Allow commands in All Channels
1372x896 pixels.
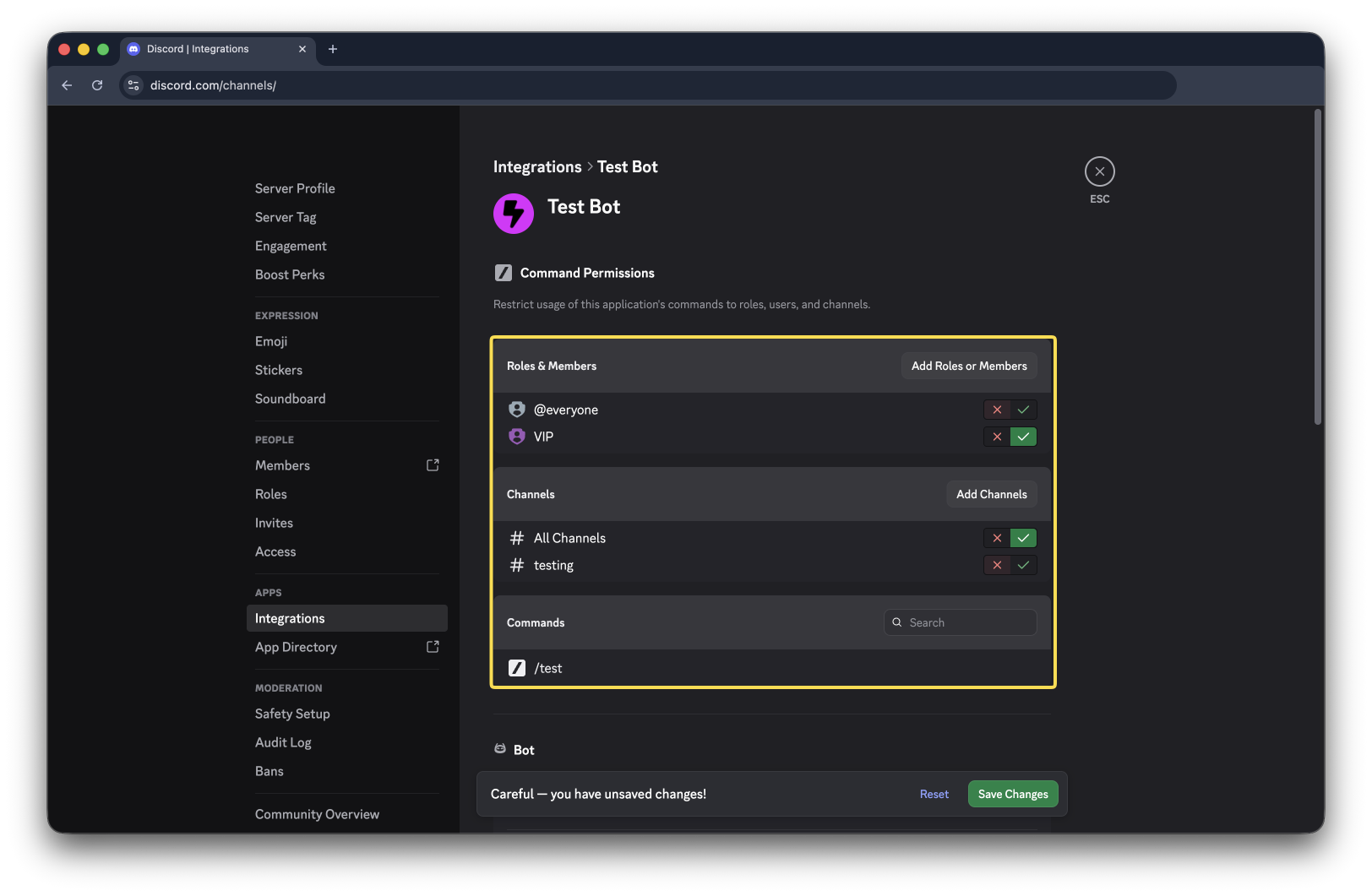1023,538
